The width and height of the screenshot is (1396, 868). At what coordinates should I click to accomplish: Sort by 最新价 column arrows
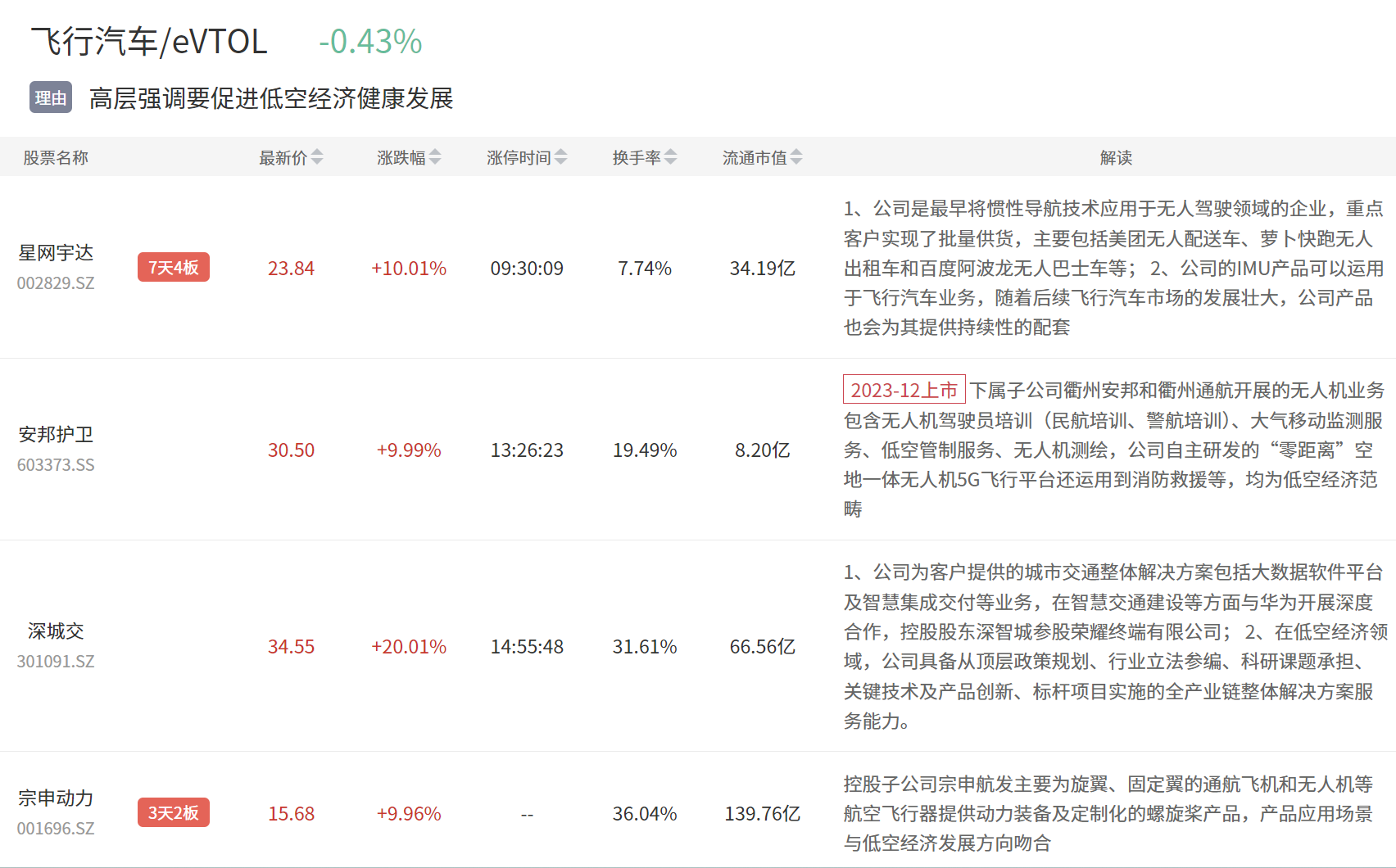click(x=317, y=157)
